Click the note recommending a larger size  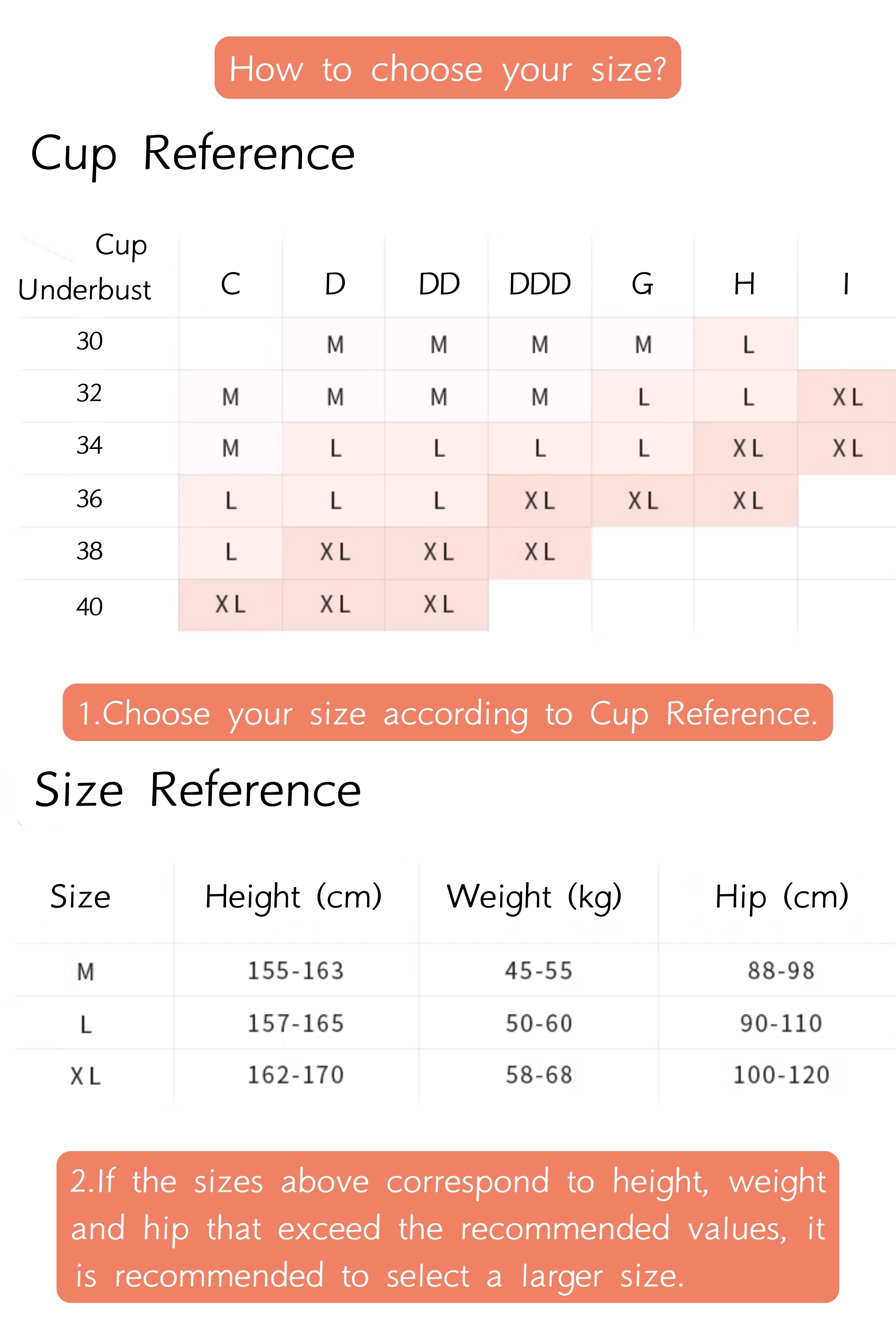[x=447, y=1227]
